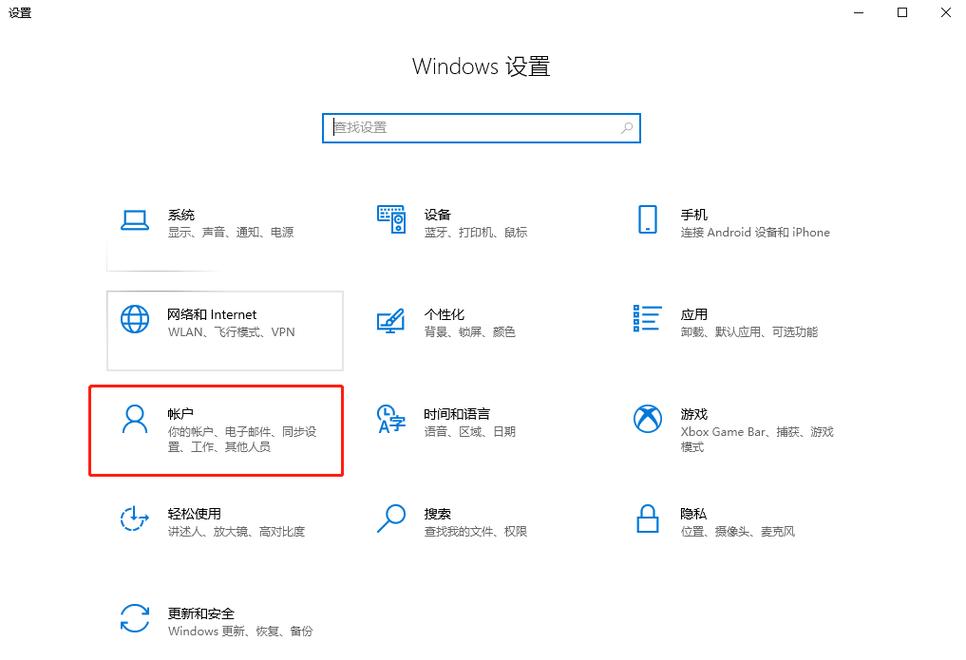Screen dimensions: 966x660
Task: Select the 搜索 category title
Action: point(437,513)
